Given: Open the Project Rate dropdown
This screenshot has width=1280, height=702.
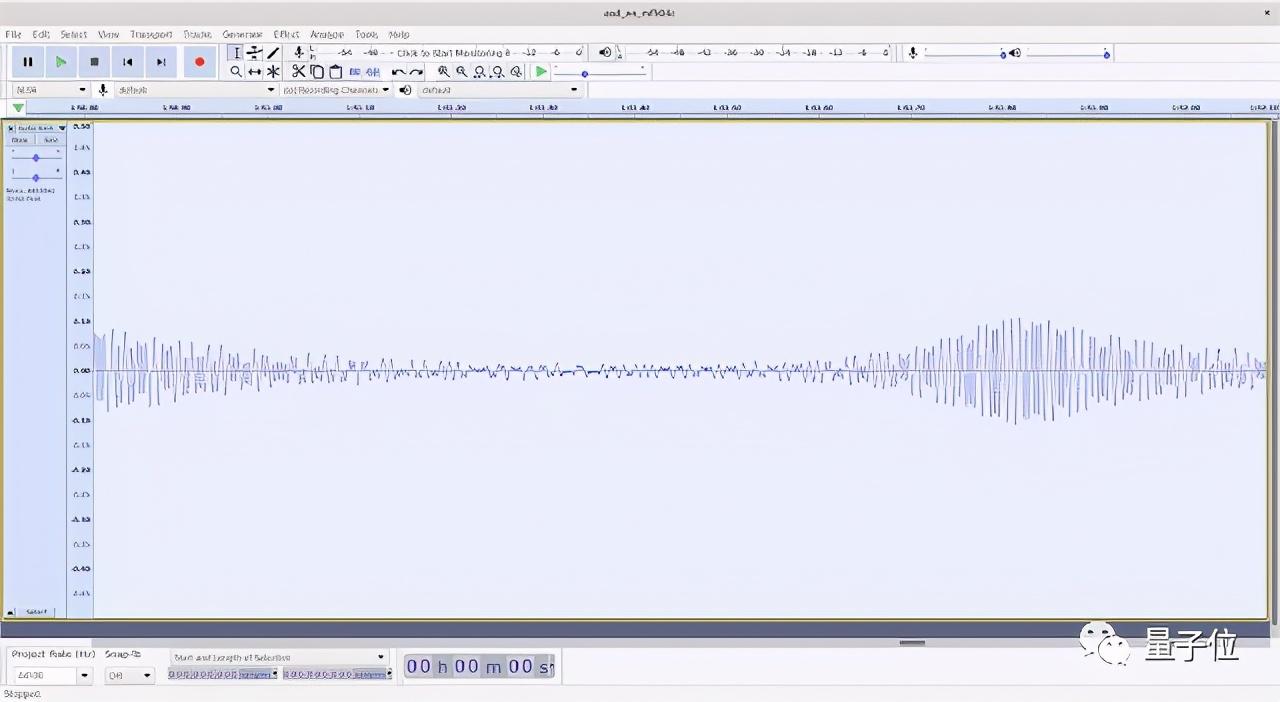Looking at the screenshot, I should [84, 675].
